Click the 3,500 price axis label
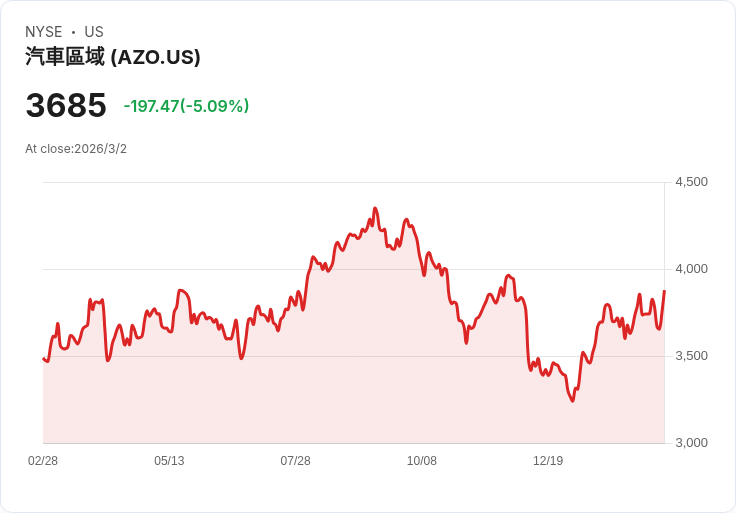 pos(691,356)
